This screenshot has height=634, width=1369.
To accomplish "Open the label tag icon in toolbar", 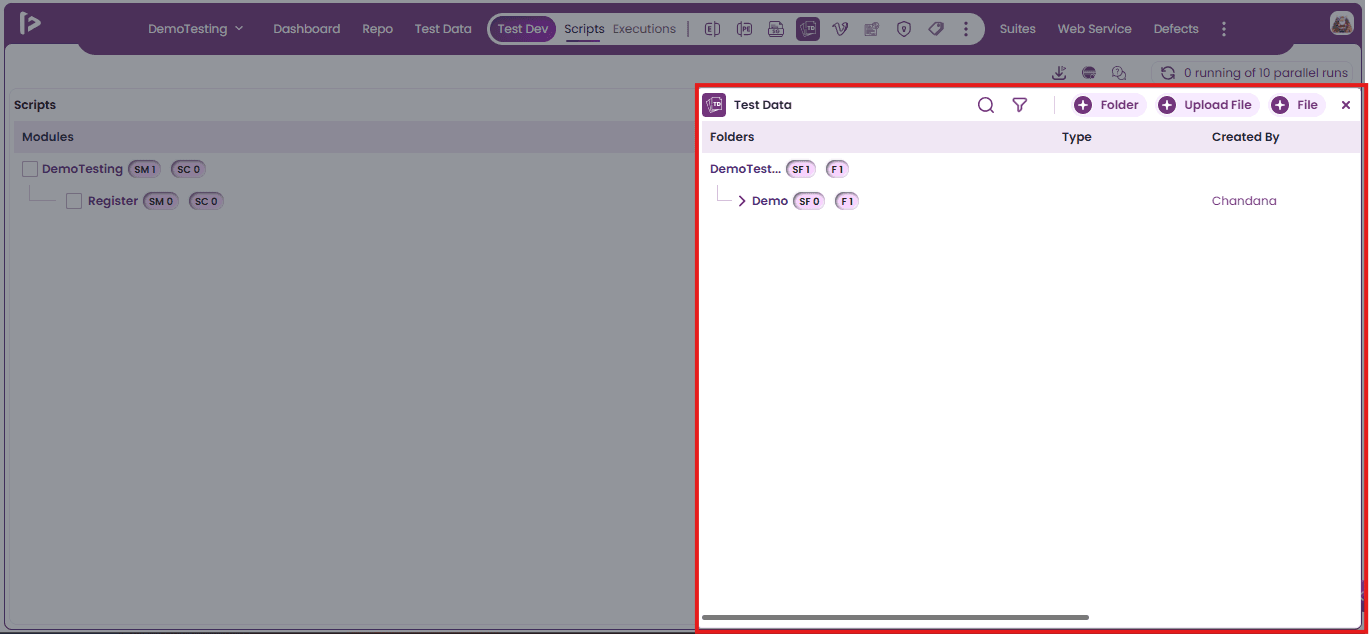I will [x=936, y=29].
